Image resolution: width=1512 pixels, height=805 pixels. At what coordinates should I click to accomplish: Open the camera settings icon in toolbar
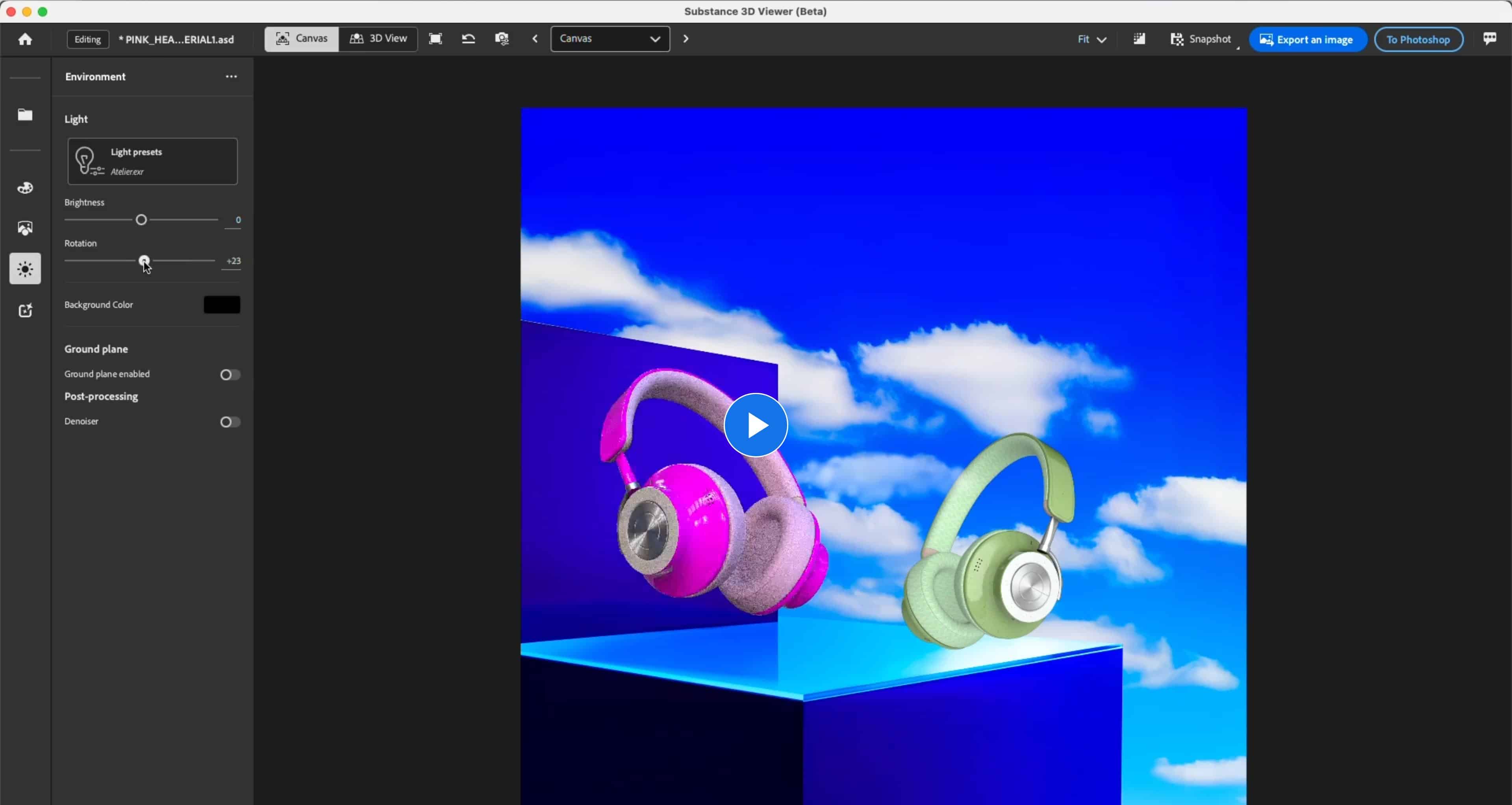[x=502, y=39]
